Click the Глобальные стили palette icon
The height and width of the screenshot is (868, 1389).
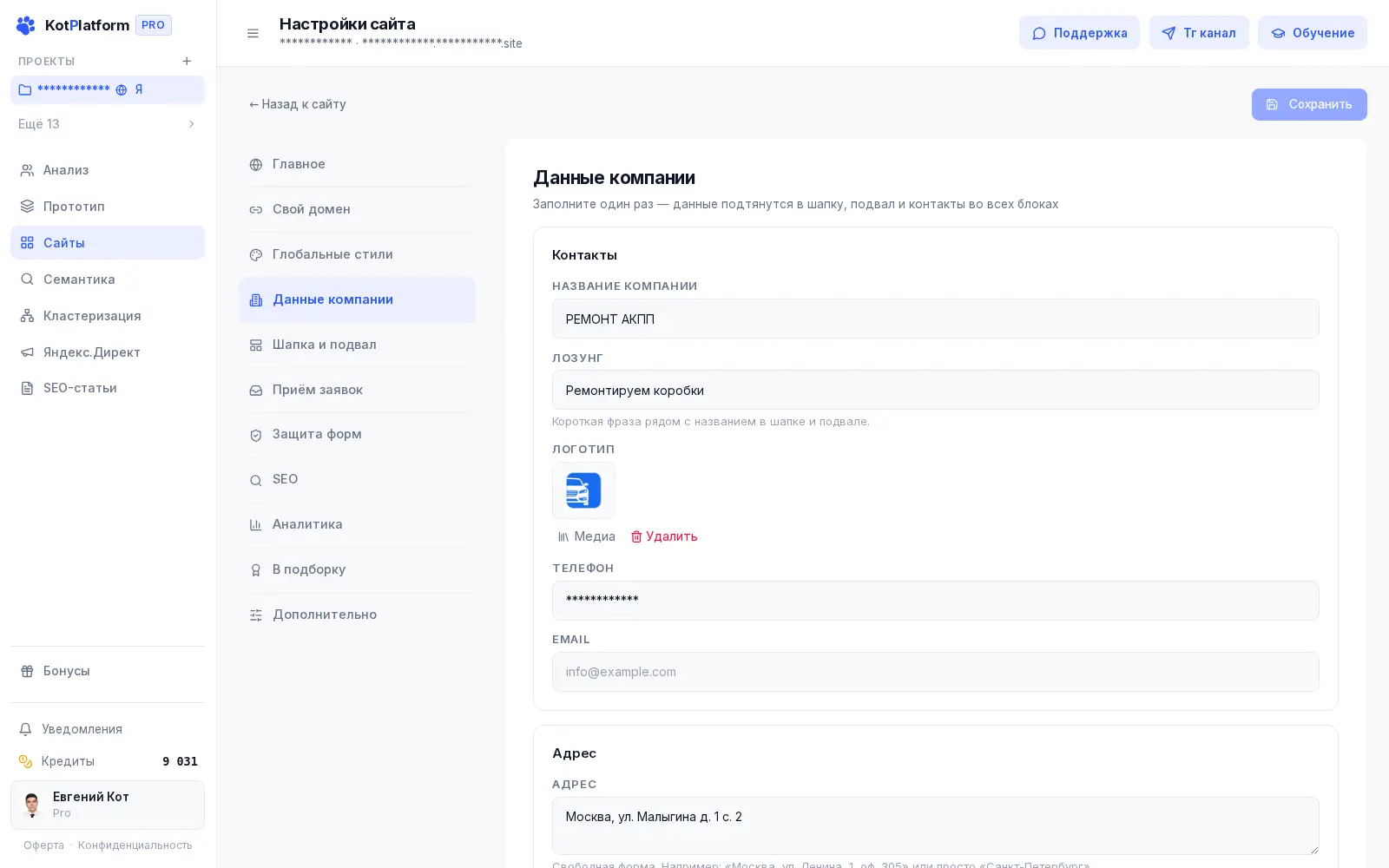(x=256, y=255)
